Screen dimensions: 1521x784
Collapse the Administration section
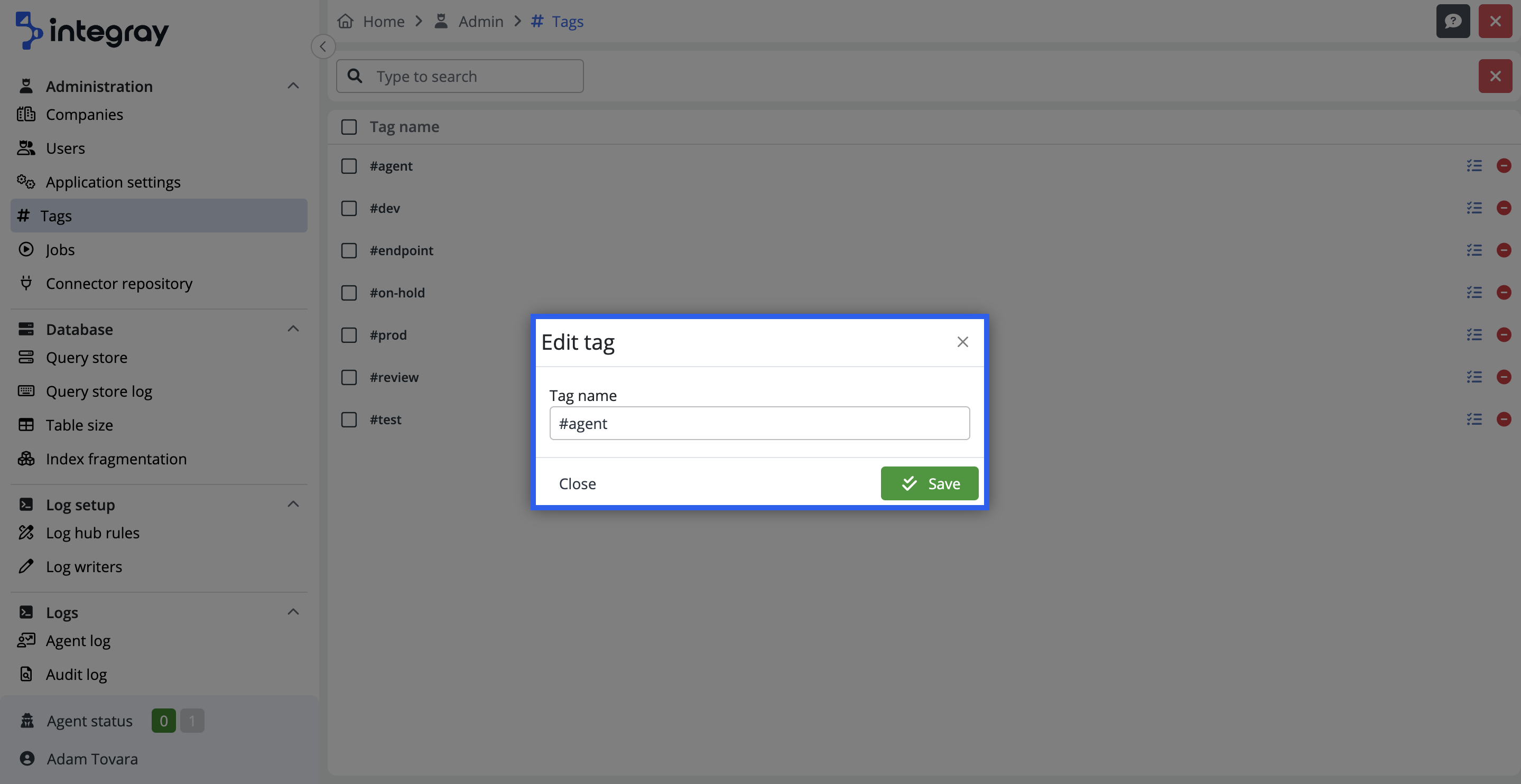click(293, 86)
